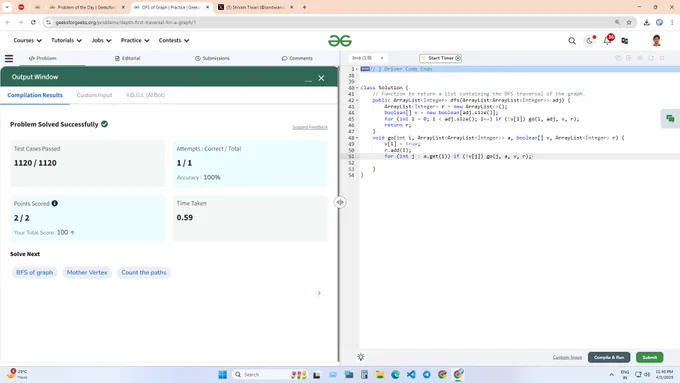Viewport: 680px width, 383px height.
Task: Click the editor theme brightness icon
Action: point(361,357)
